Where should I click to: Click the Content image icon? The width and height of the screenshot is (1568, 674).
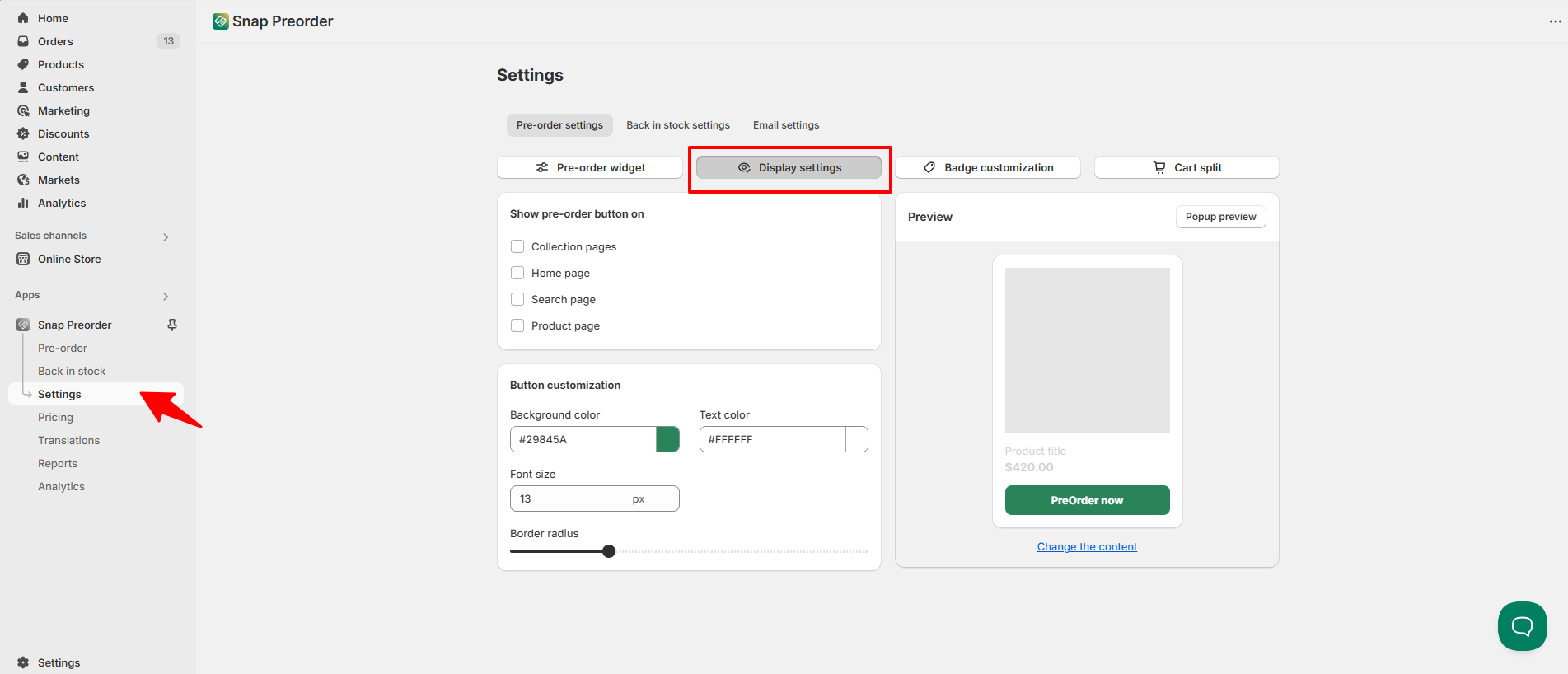(23, 157)
